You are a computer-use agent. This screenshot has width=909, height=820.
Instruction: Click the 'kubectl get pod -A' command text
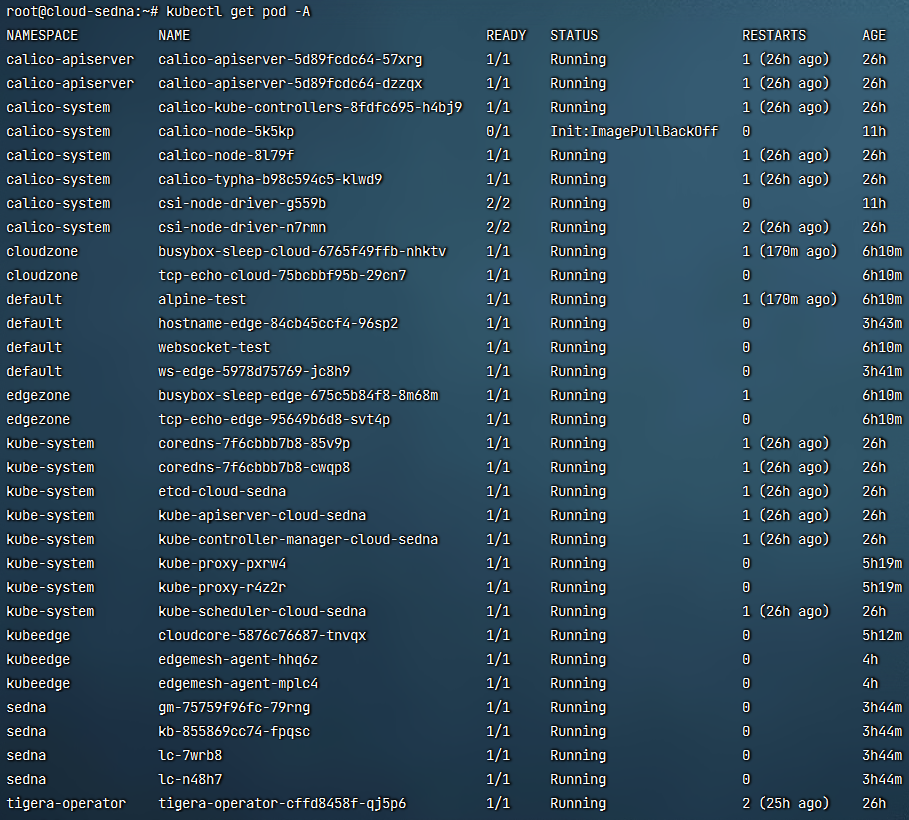click(x=238, y=12)
